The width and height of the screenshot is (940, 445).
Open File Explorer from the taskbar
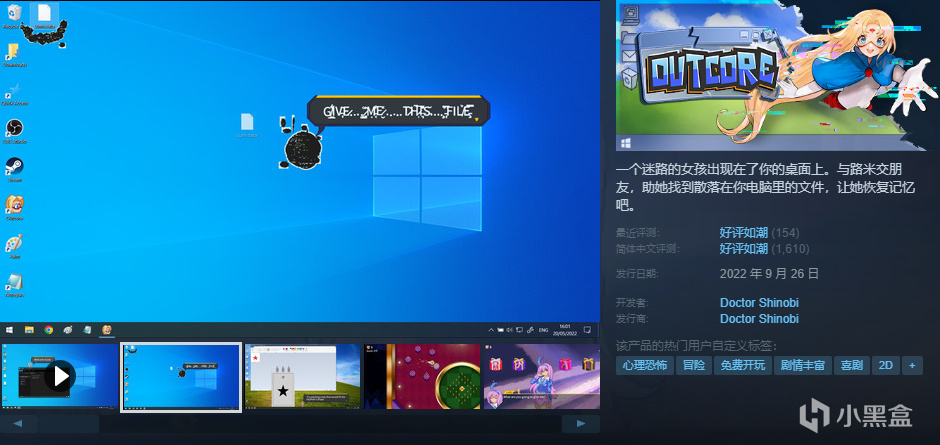point(29,330)
